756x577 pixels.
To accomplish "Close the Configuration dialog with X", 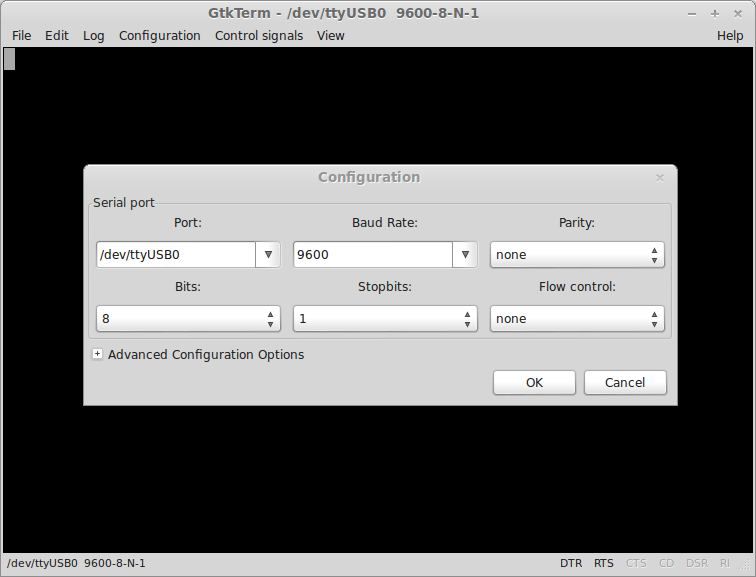I will click(660, 178).
